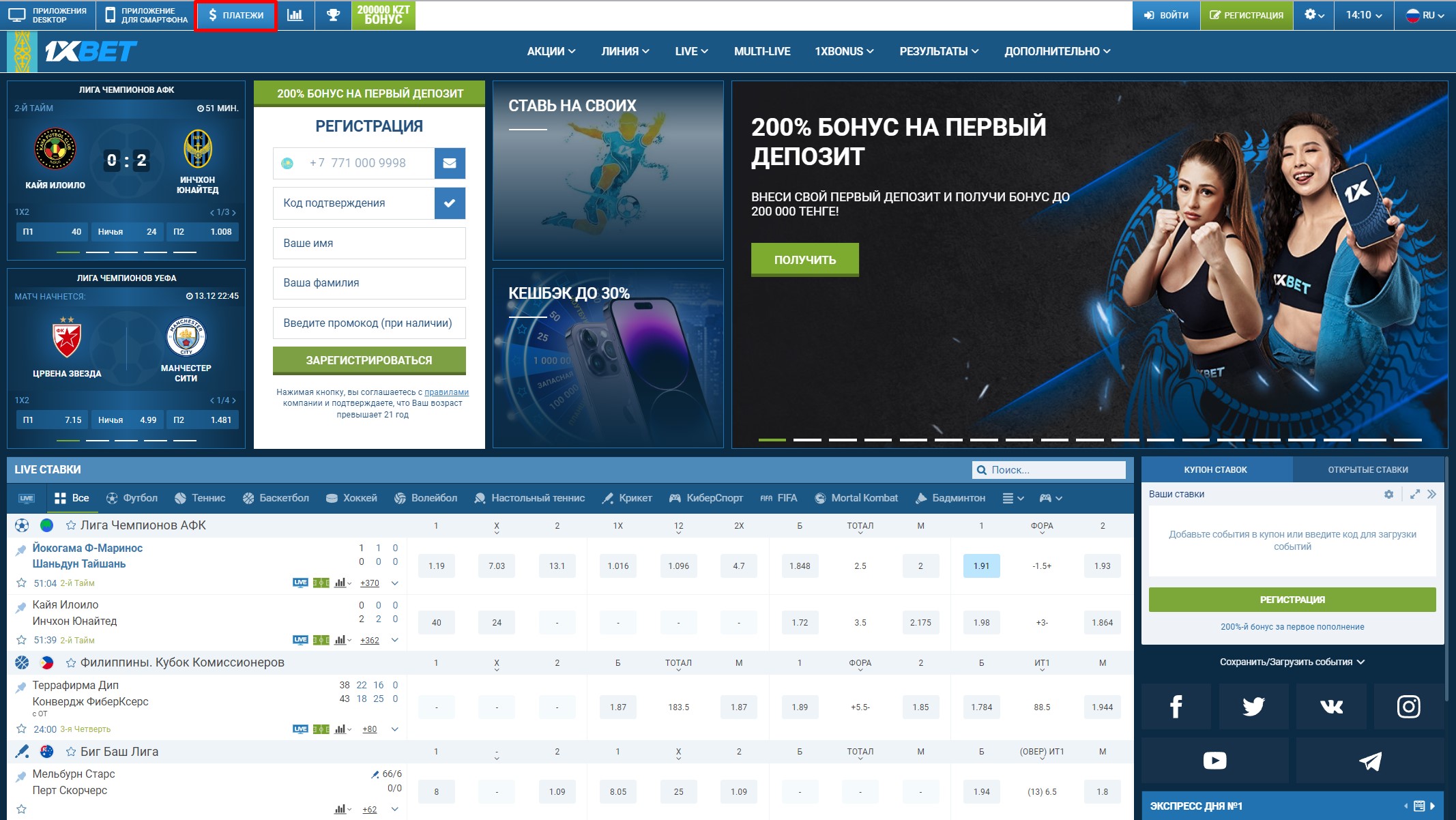1456x820 pixels.
Task: Filter live bets by Теннис
Action: 200,498
